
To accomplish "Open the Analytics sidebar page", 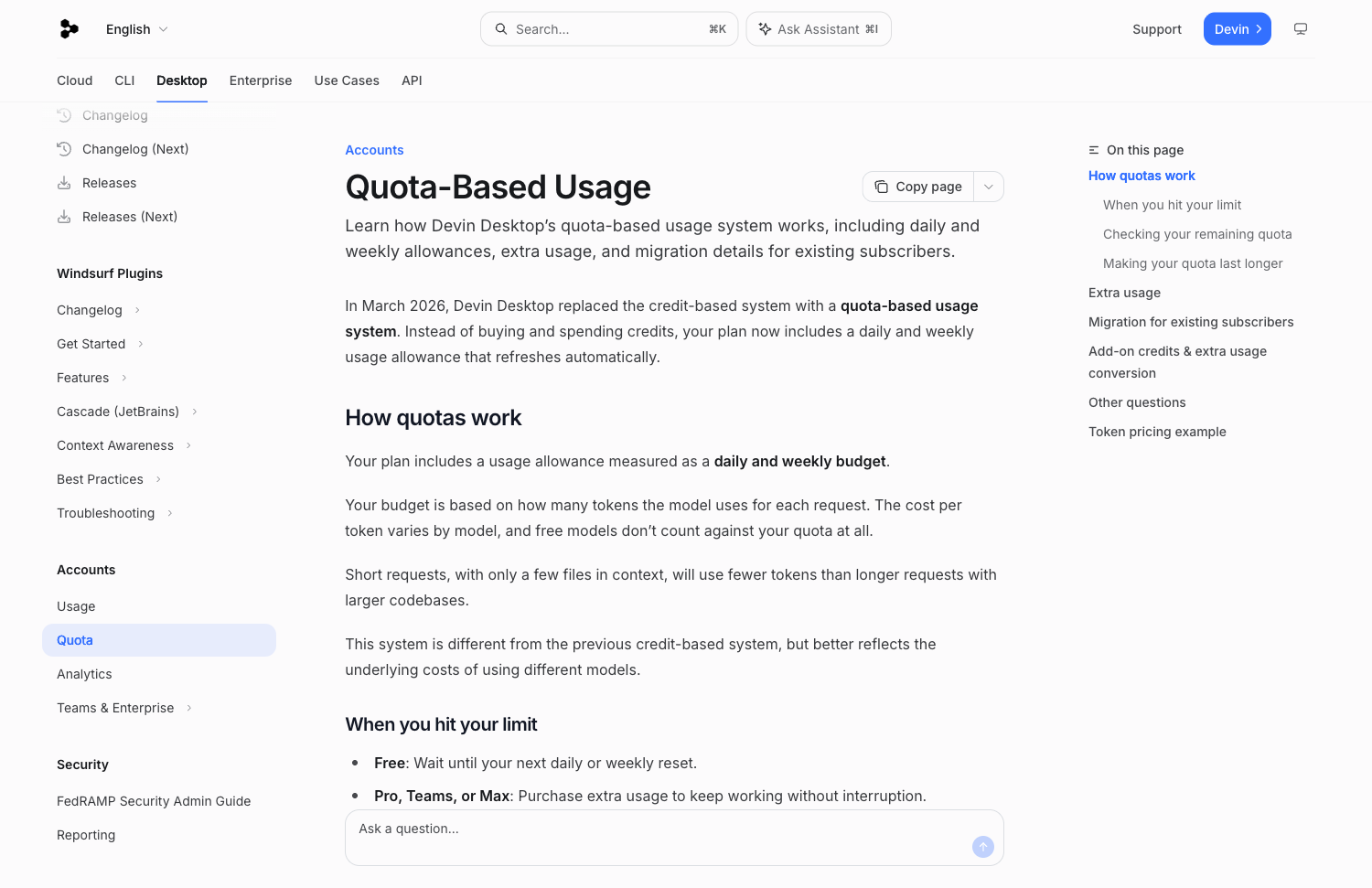I will pos(84,674).
